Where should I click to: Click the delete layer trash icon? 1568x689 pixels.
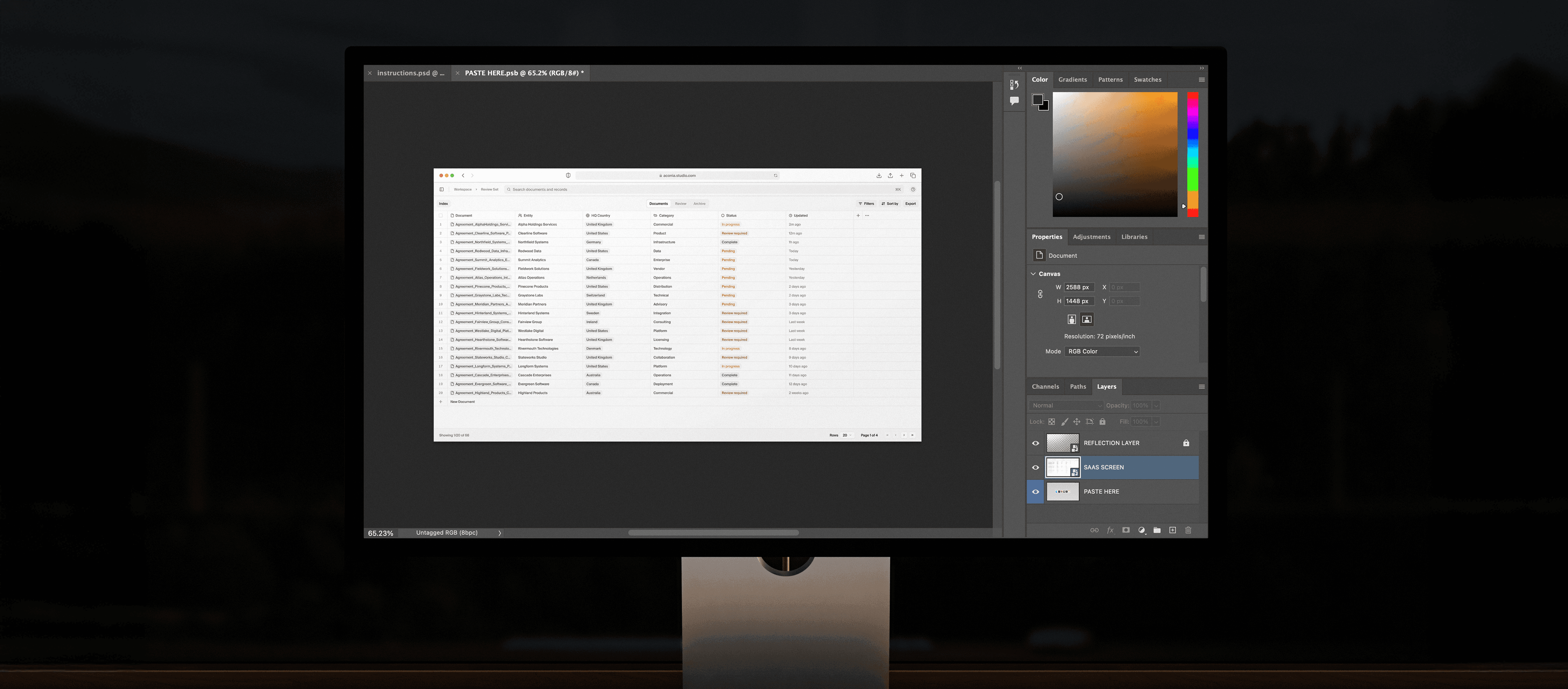pyautogui.click(x=1188, y=530)
